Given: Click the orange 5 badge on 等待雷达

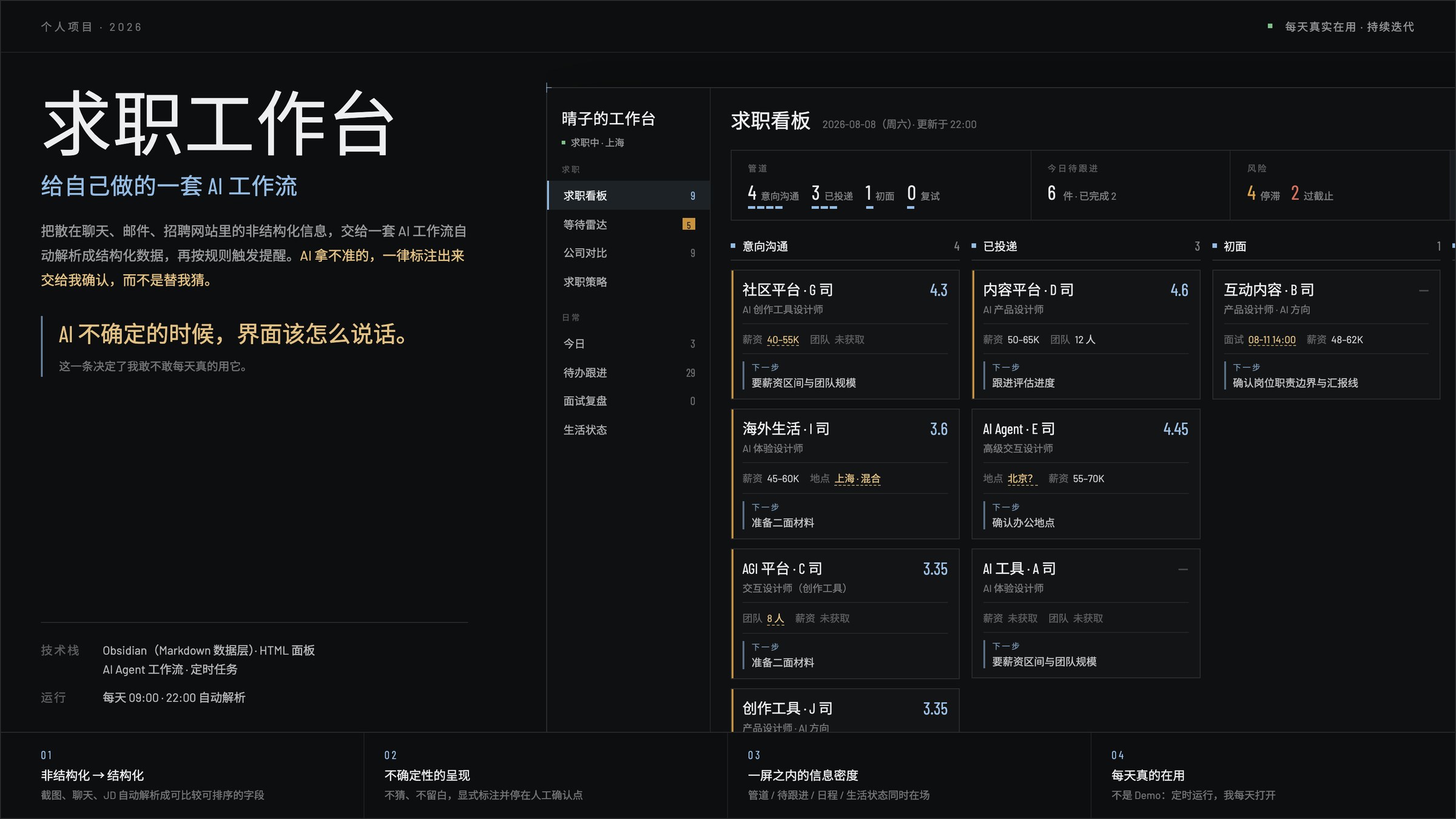Looking at the screenshot, I should click(689, 224).
